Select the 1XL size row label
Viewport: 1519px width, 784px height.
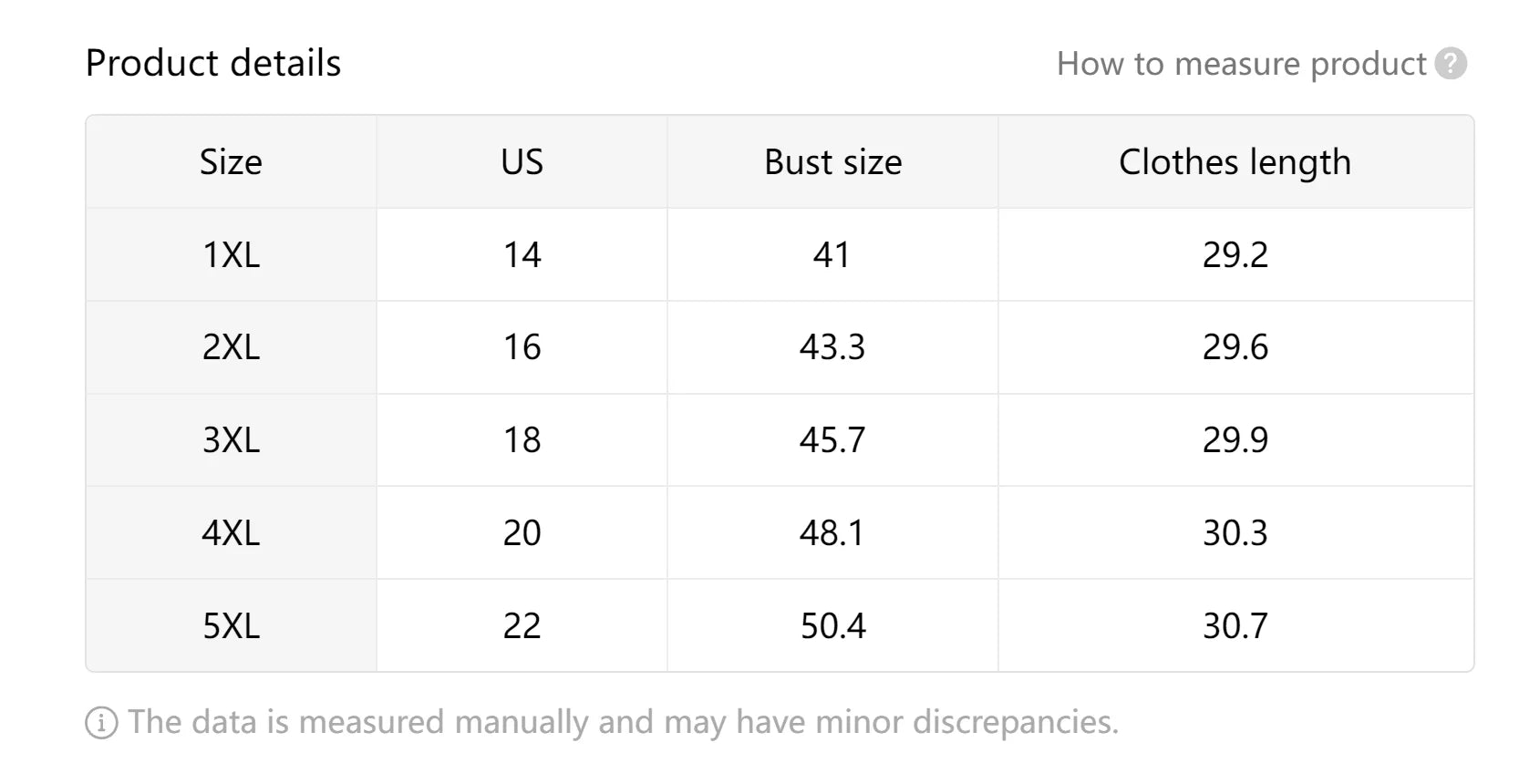click(x=231, y=254)
